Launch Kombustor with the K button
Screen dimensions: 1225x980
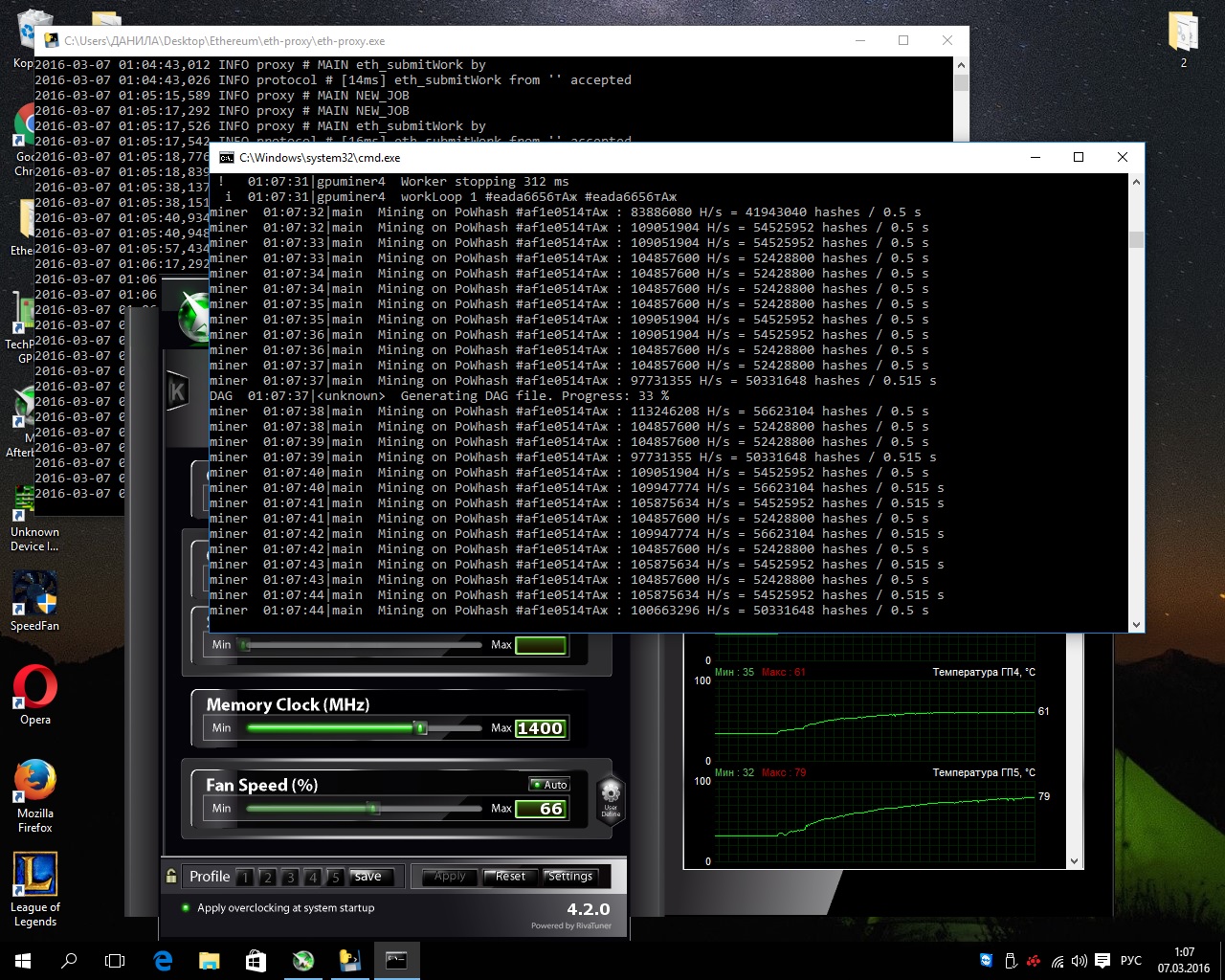pyautogui.click(x=178, y=391)
